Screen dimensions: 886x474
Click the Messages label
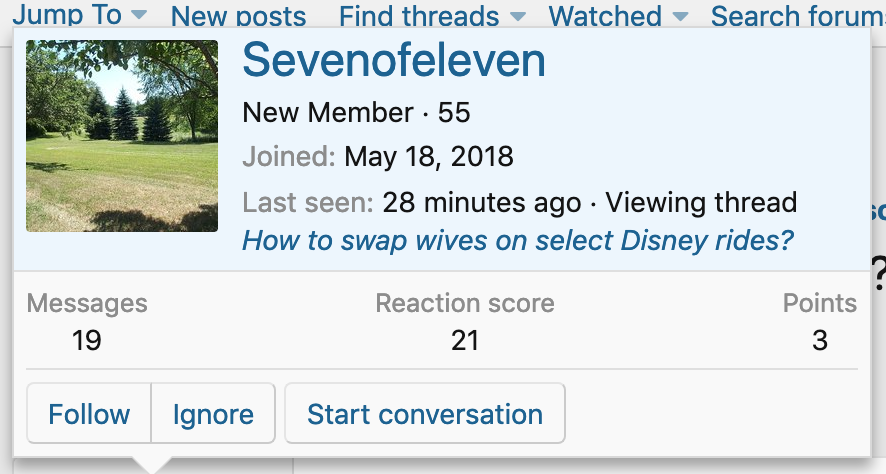tap(87, 304)
